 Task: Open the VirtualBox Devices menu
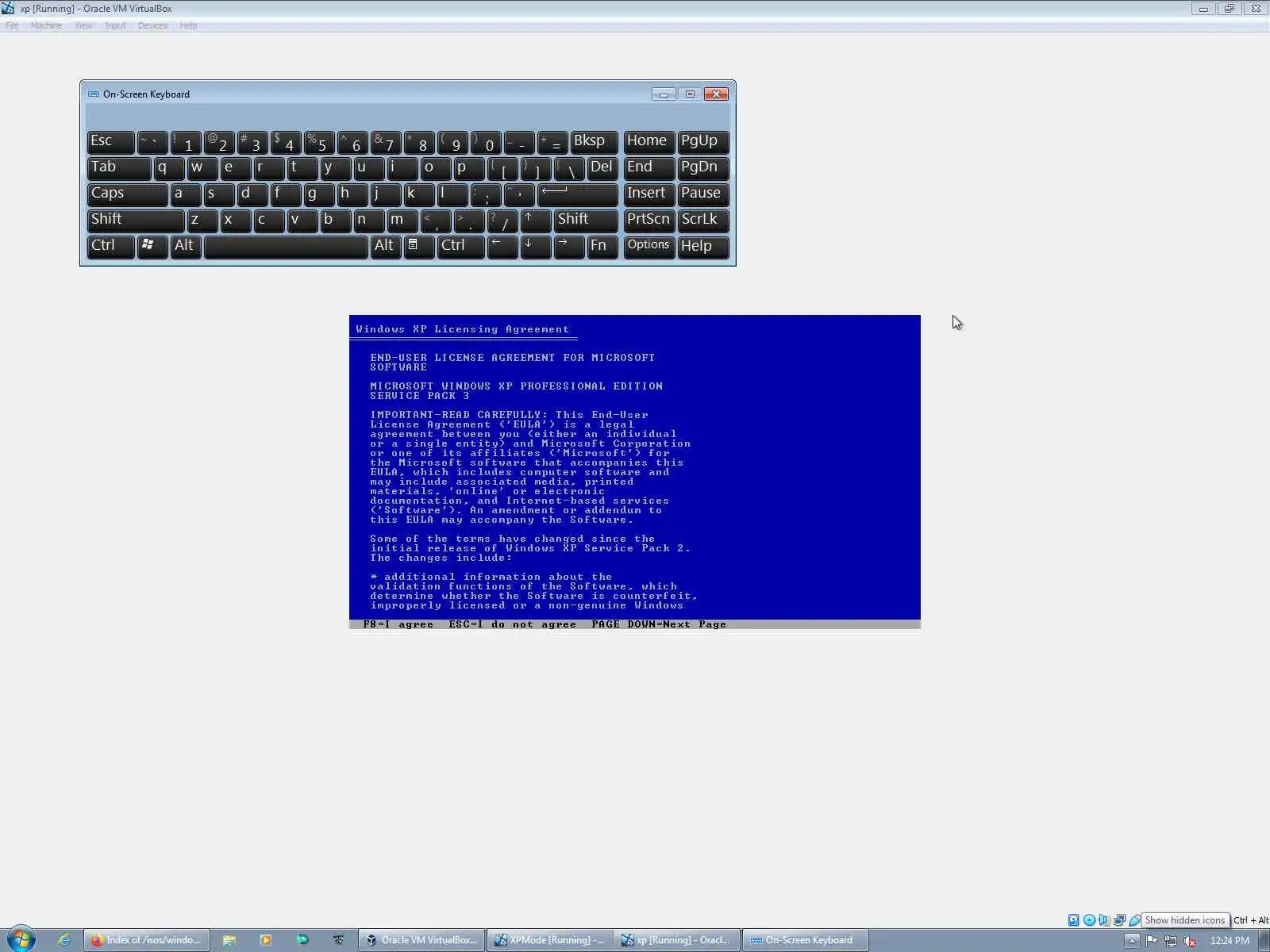coord(152,25)
